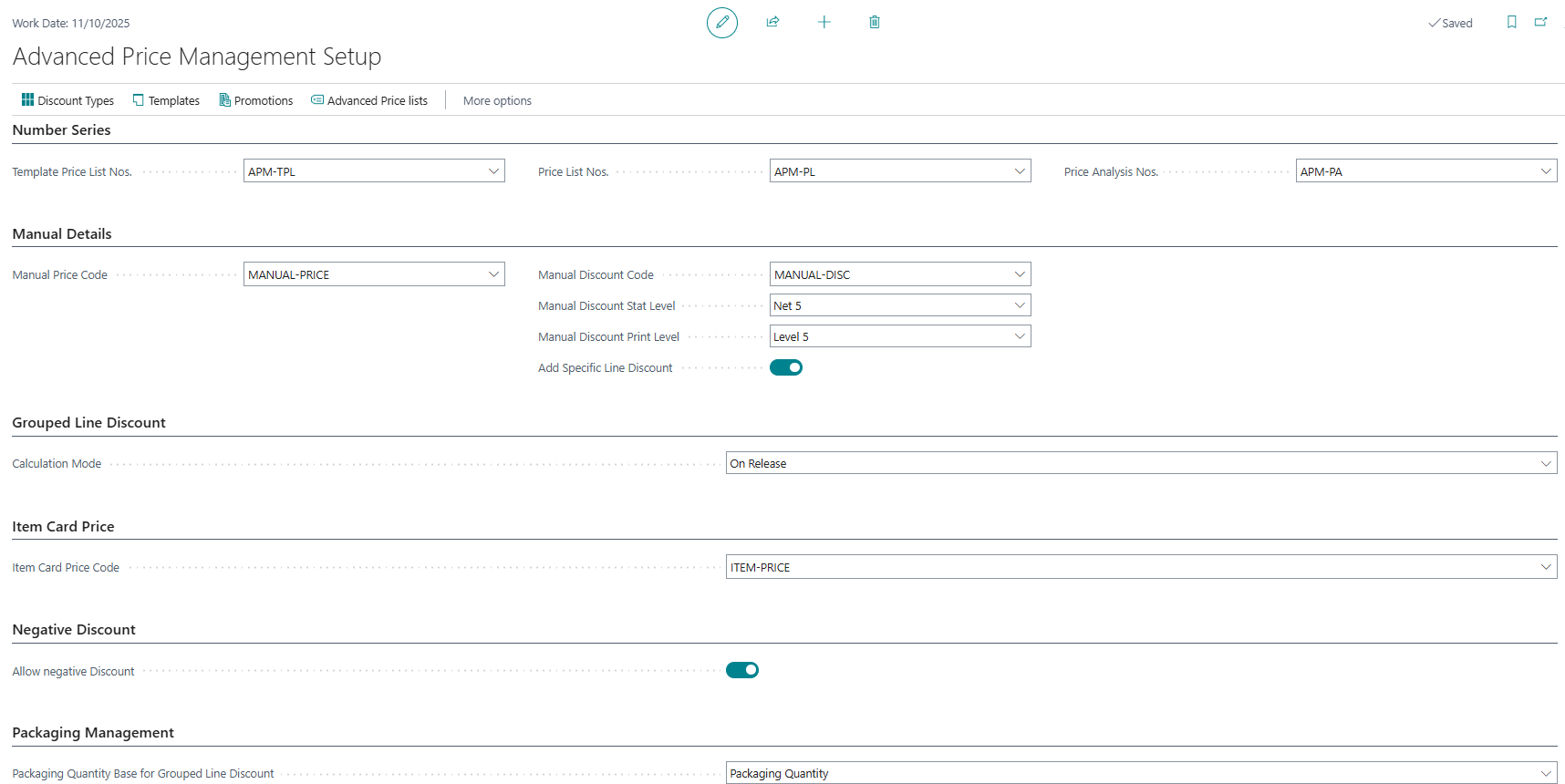
Task: Click the share icon in header
Action: point(772,22)
